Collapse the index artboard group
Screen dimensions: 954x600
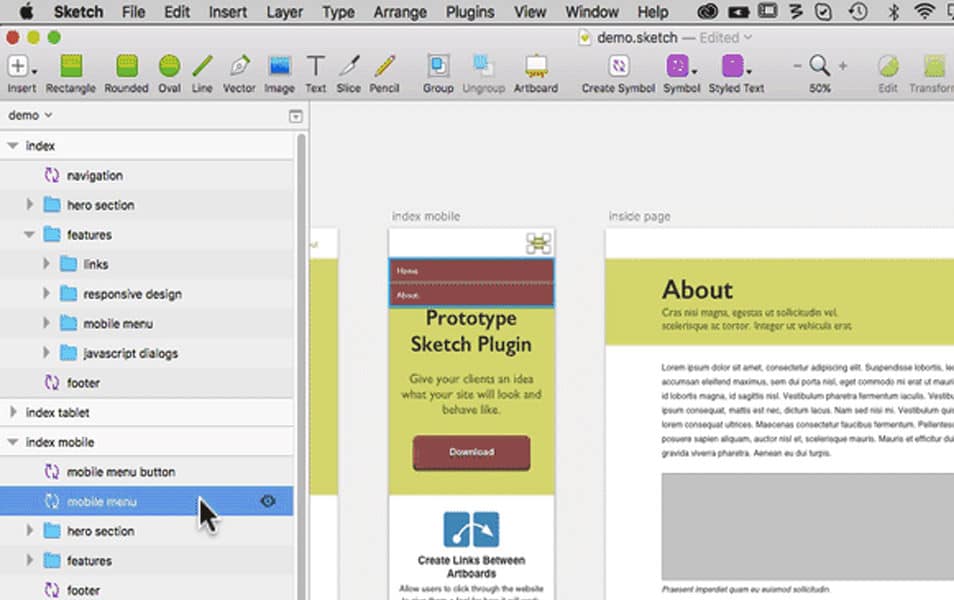(13, 146)
